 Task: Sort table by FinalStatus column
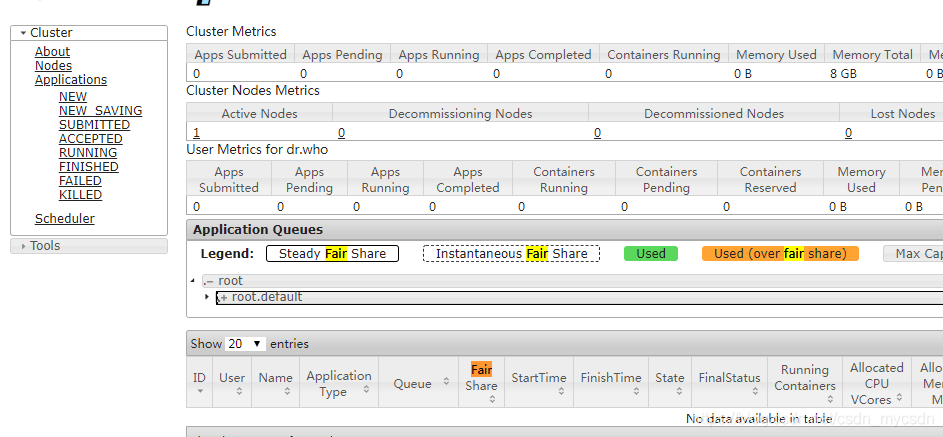(x=730, y=382)
